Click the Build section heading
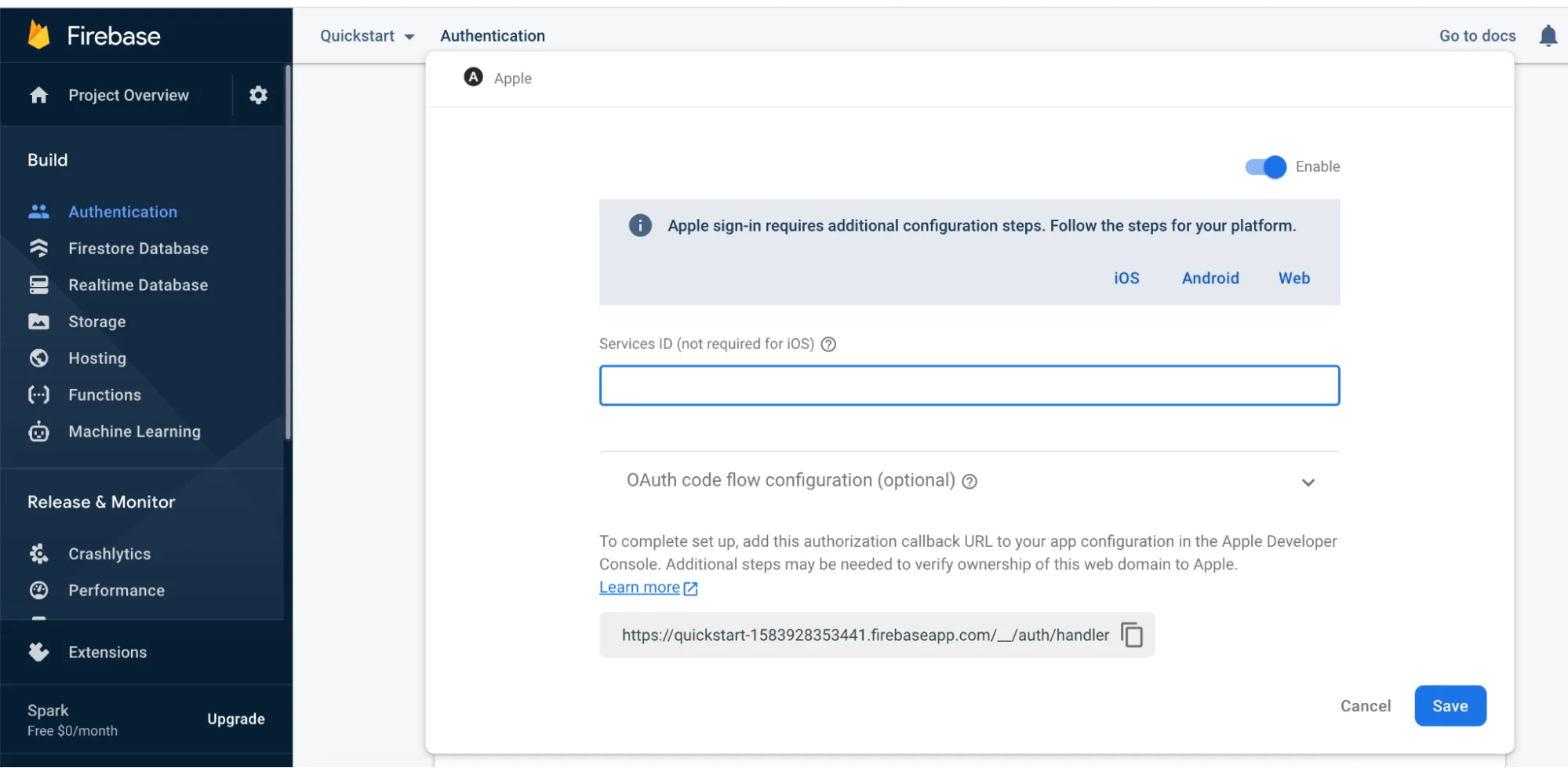This screenshot has height=768, width=1568. 48,160
